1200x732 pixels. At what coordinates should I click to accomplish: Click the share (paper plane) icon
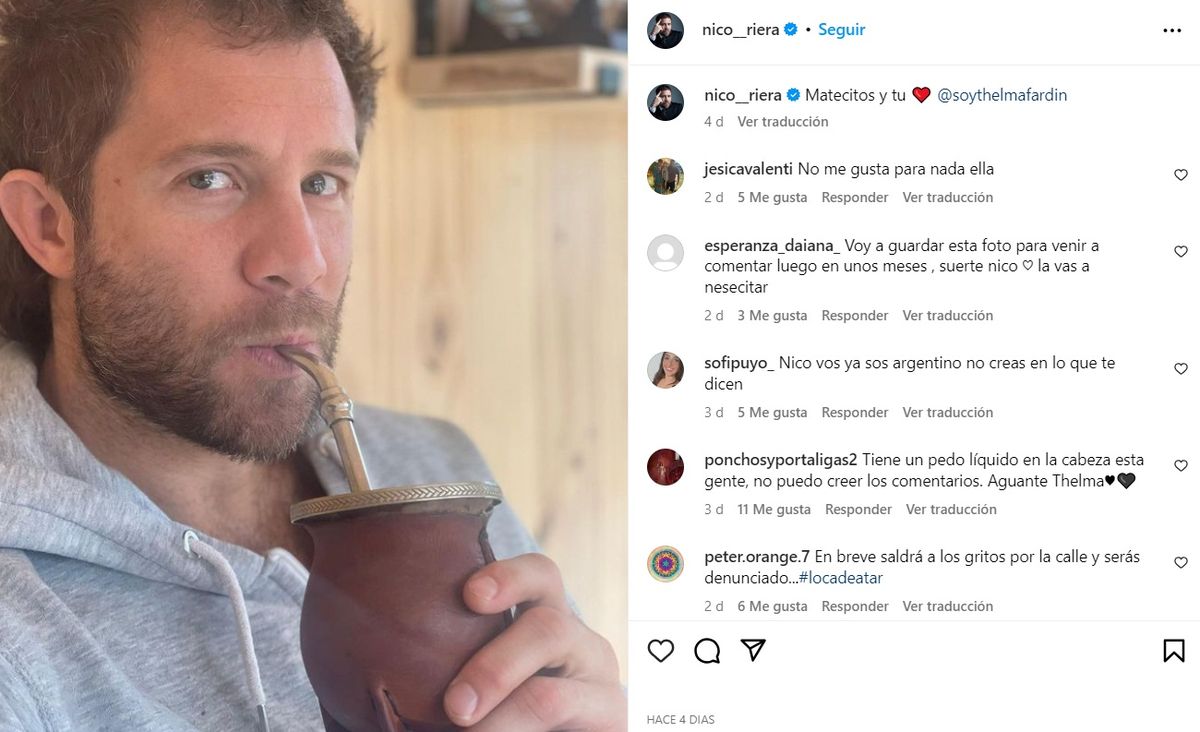pyautogui.click(x=753, y=650)
